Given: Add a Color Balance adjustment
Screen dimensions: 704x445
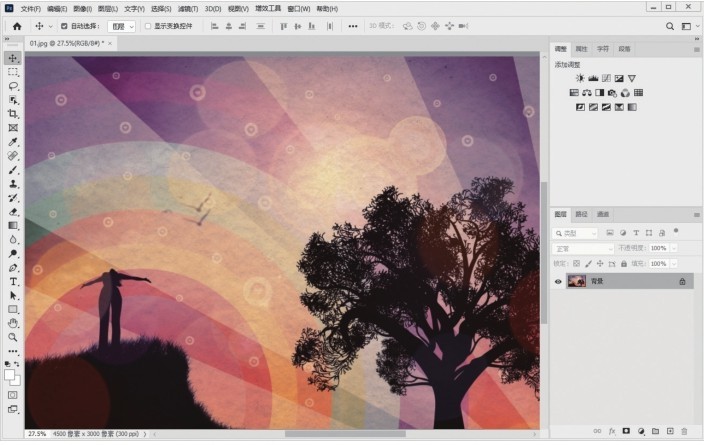Looking at the screenshot, I should 587,93.
